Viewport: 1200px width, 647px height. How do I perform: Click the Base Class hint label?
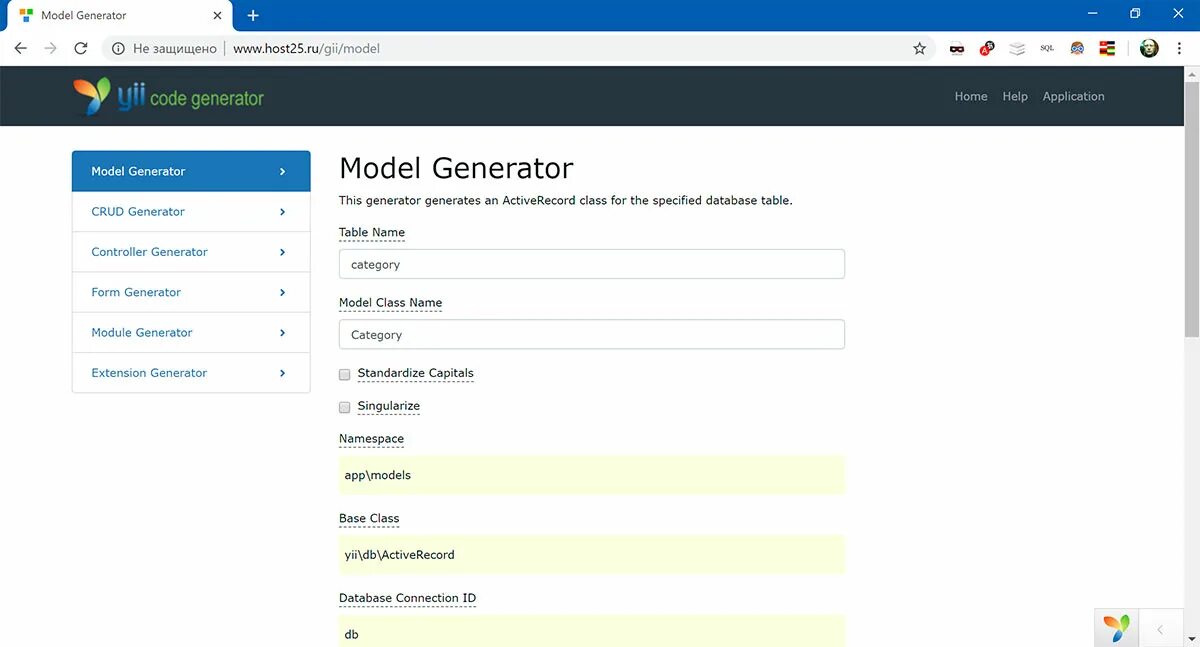point(369,518)
